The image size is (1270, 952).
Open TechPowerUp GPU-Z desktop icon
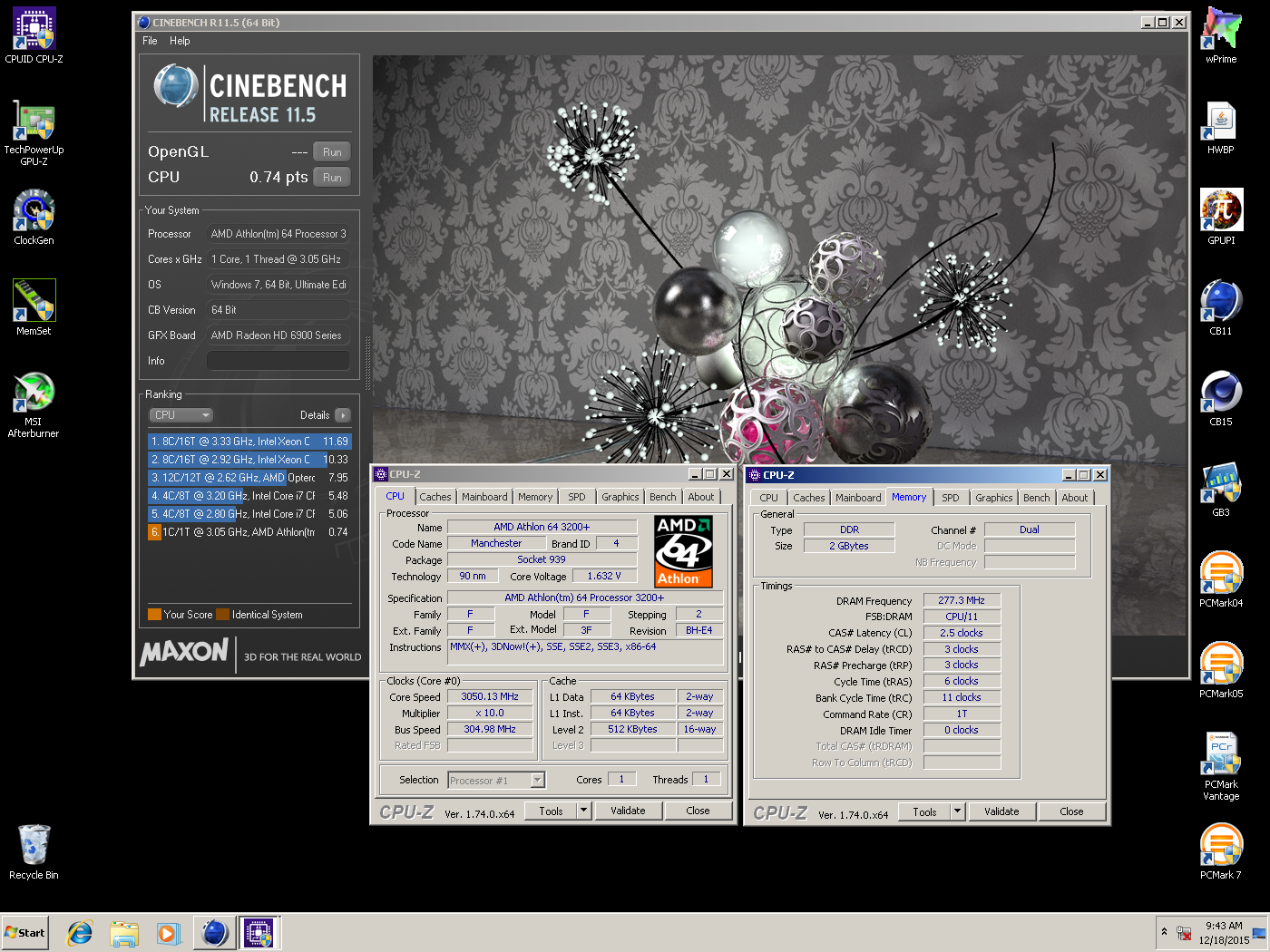point(34,132)
